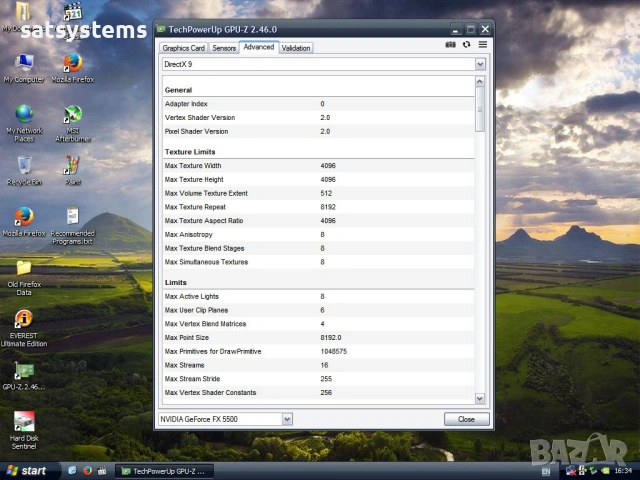Click the list scrollbar down arrow
Image resolution: width=640 pixels, height=480 pixels.
coord(480,398)
